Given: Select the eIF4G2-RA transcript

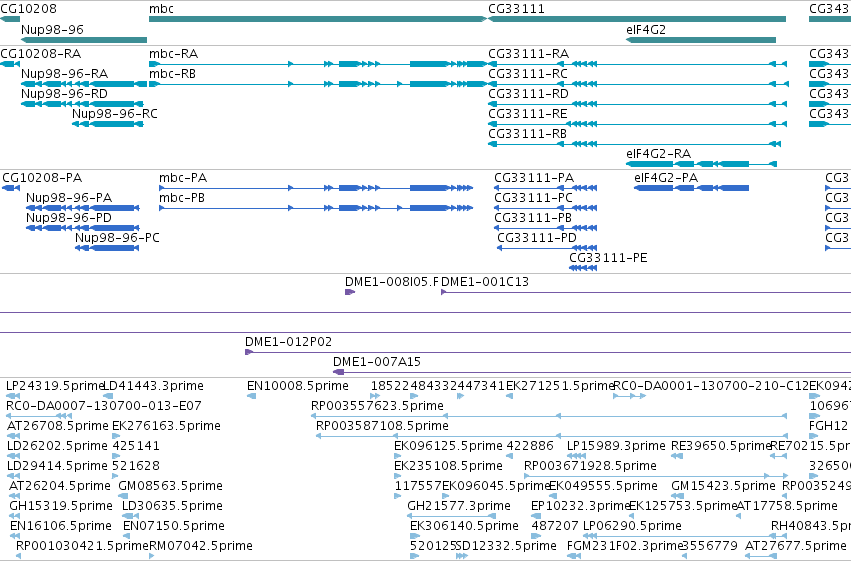Looking at the screenshot, I should click(701, 164).
